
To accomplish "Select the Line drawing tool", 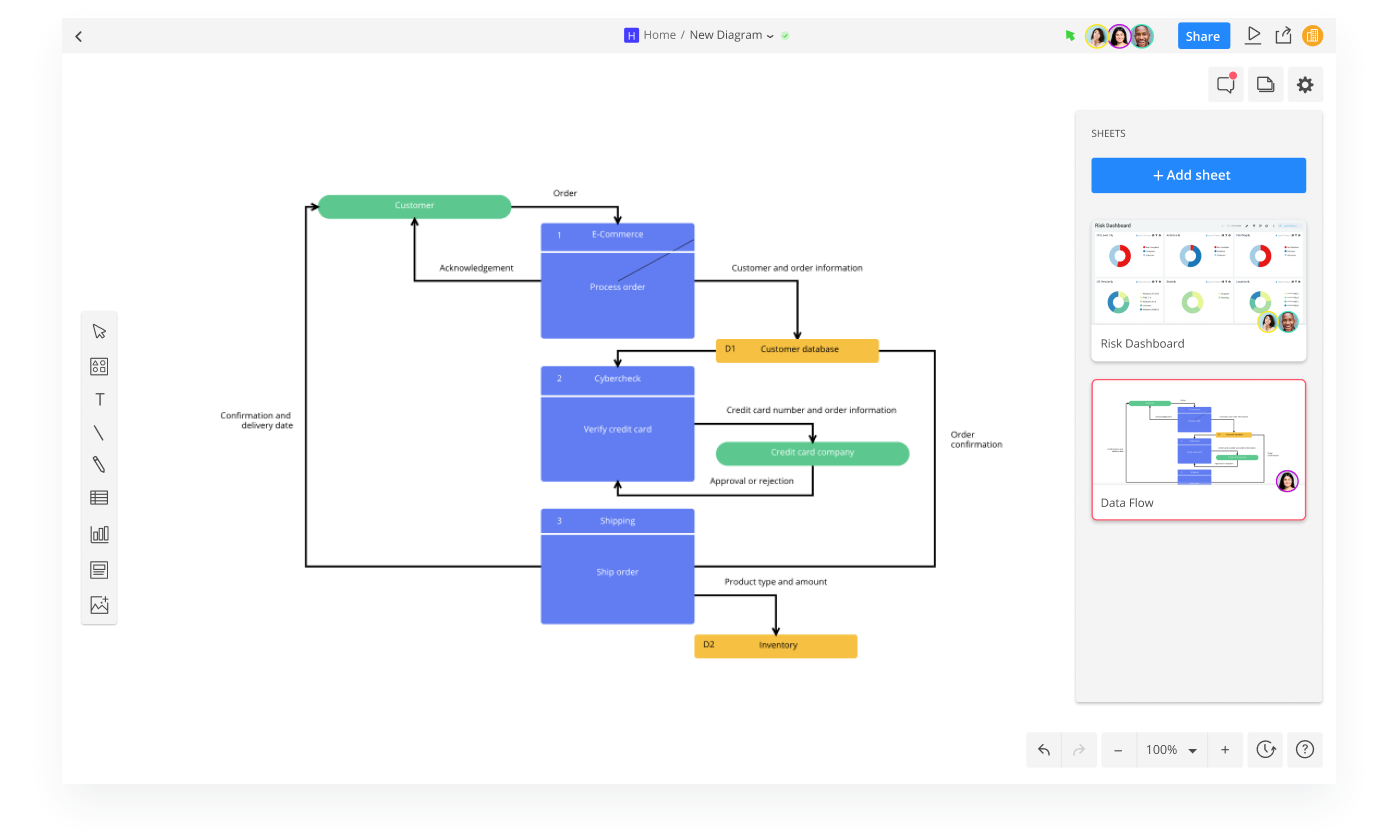I will click(99, 432).
